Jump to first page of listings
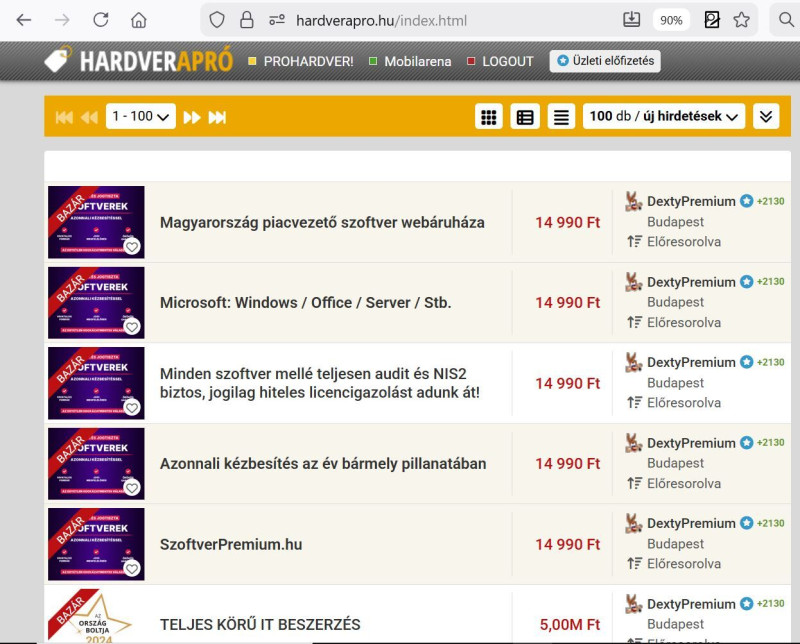 [x=64, y=117]
